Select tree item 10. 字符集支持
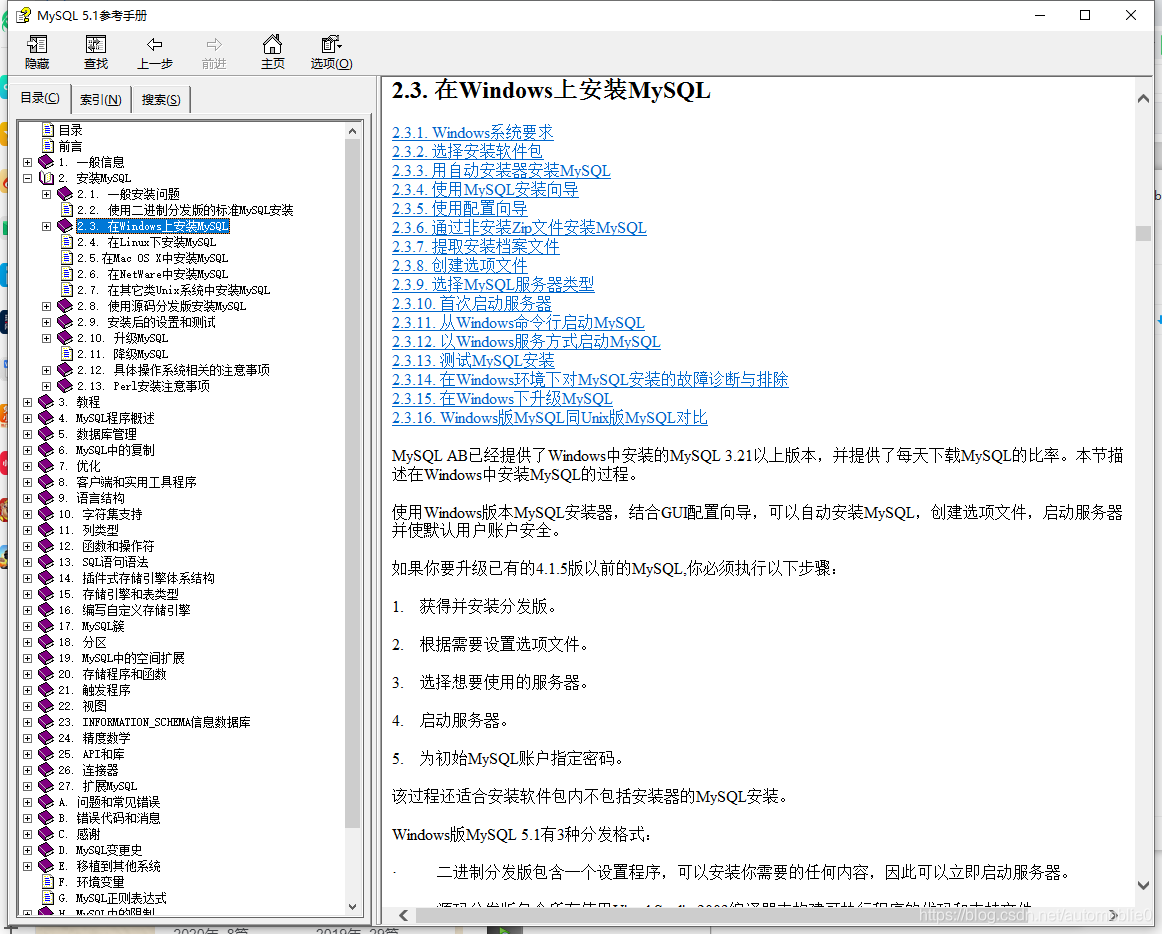This screenshot has height=934, width=1162. pos(100,514)
